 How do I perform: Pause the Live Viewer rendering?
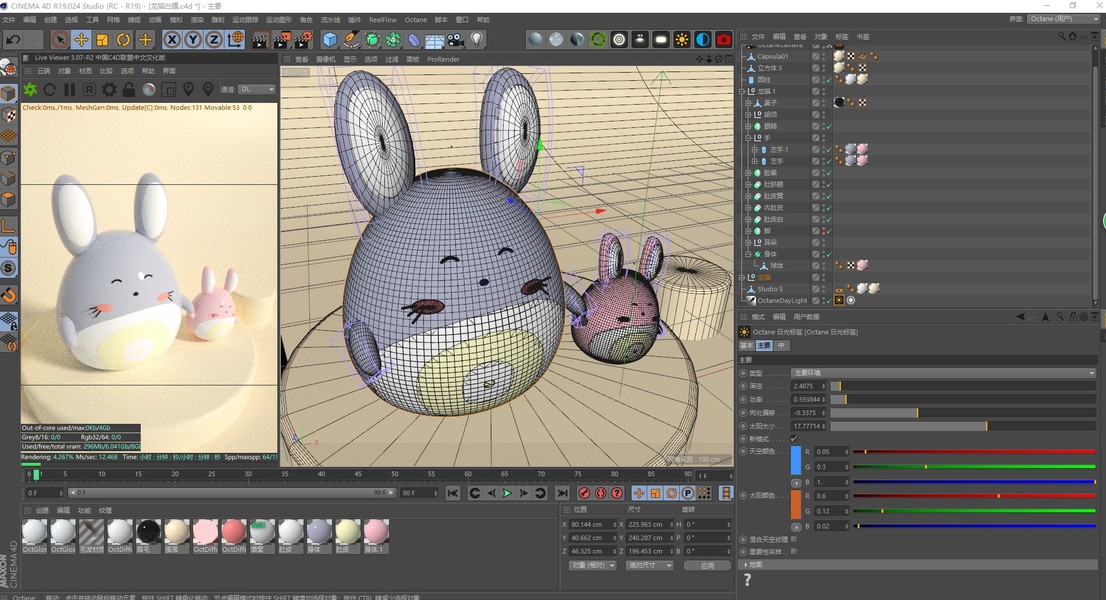69,90
